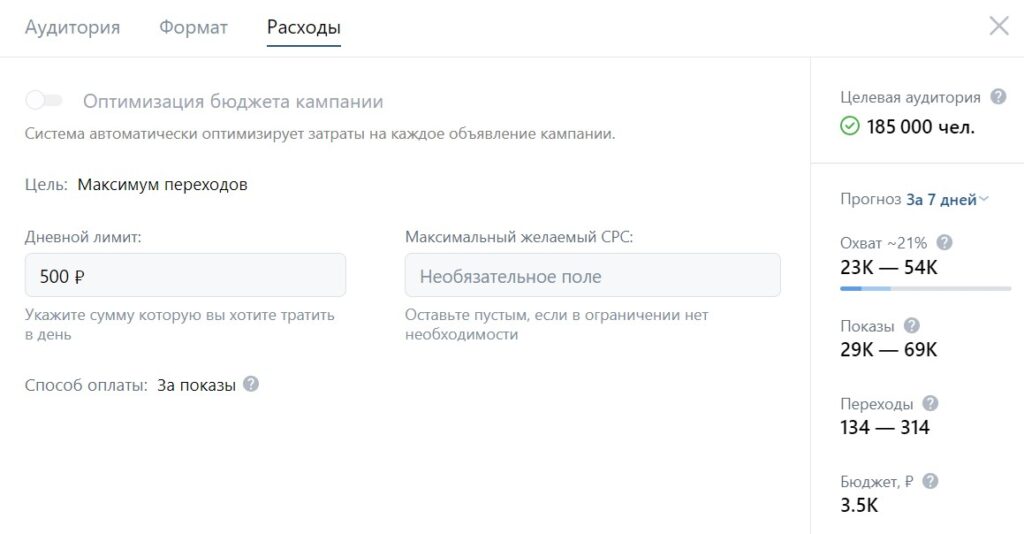Switch to the Аудитория tab
Viewport: 1024px width, 534px height.
(x=72, y=28)
